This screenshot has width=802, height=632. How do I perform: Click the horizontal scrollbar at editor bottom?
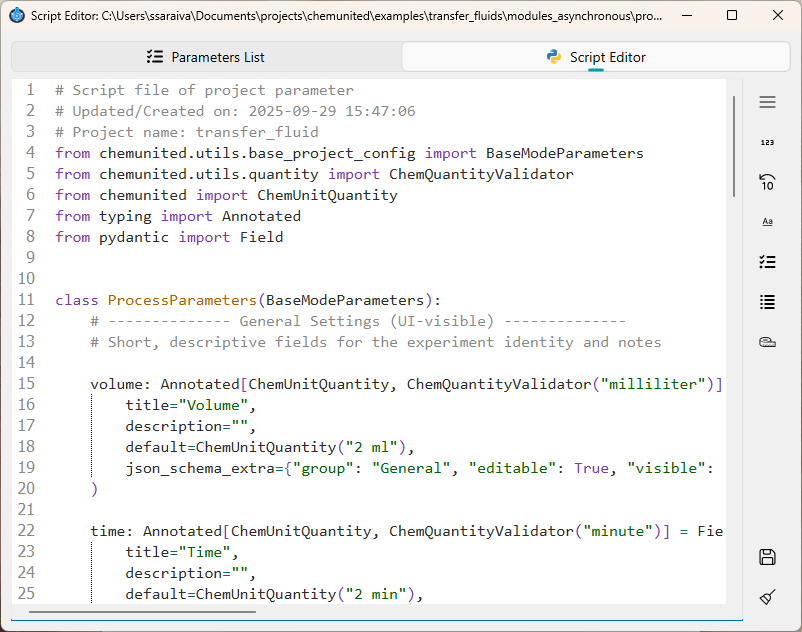(142, 611)
